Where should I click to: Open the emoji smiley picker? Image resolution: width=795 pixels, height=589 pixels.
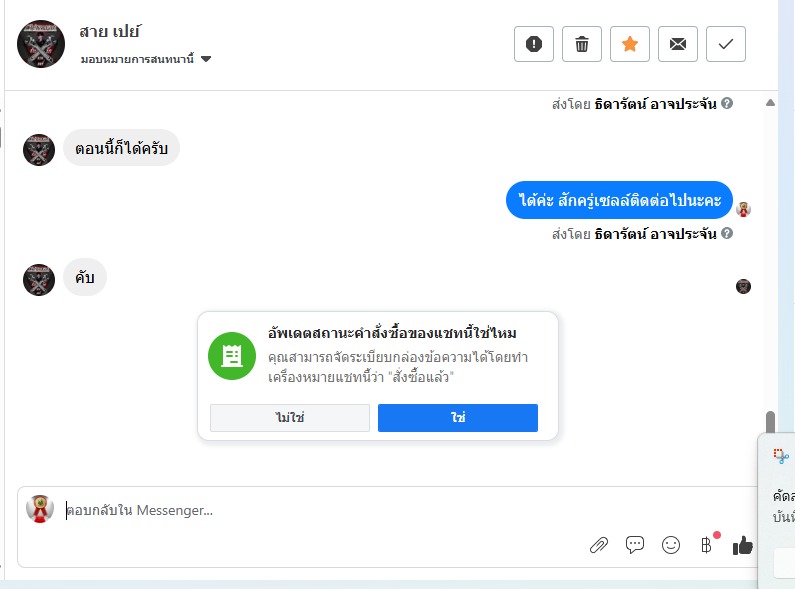point(671,545)
